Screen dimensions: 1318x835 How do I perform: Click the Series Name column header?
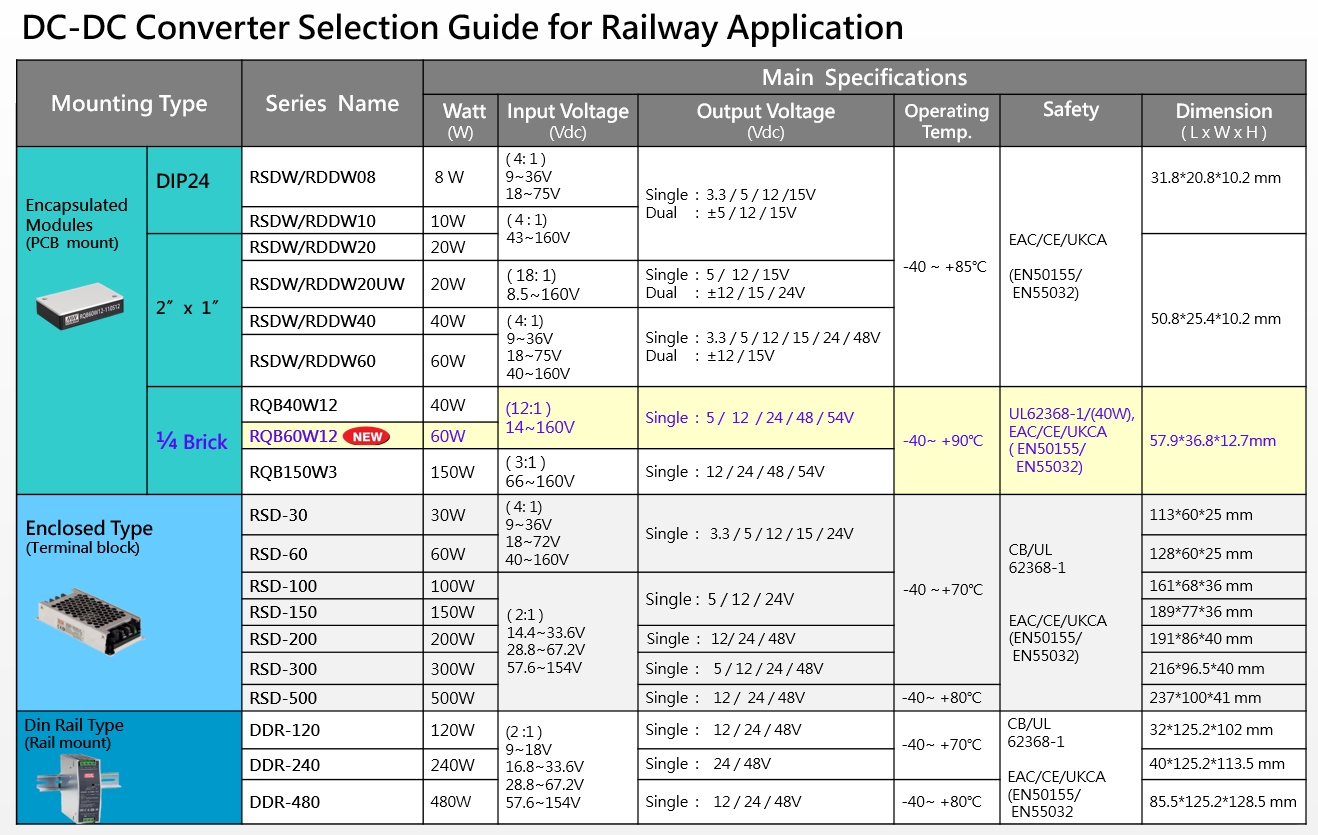[332, 104]
